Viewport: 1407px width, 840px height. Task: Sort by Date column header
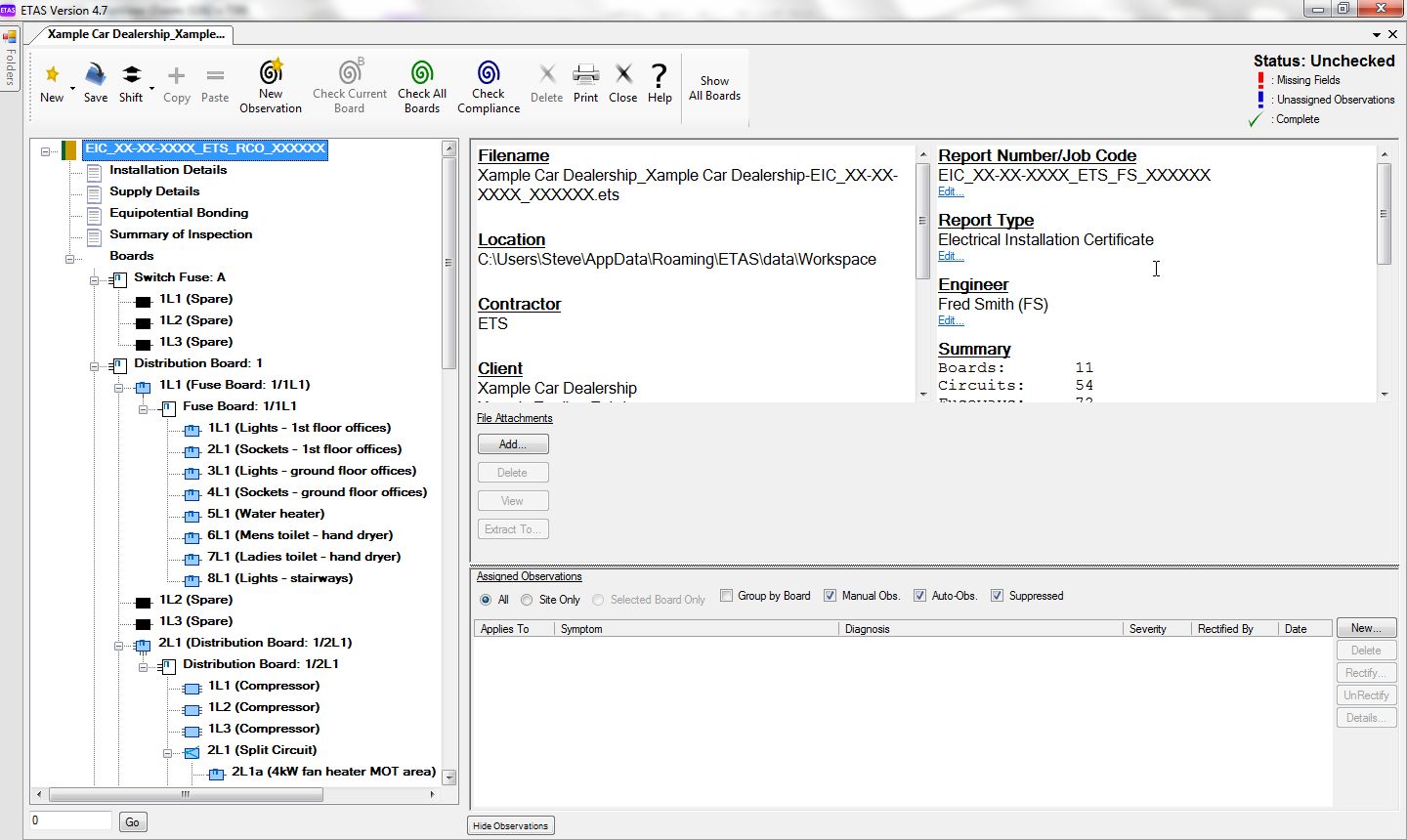[x=1305, y=629]
